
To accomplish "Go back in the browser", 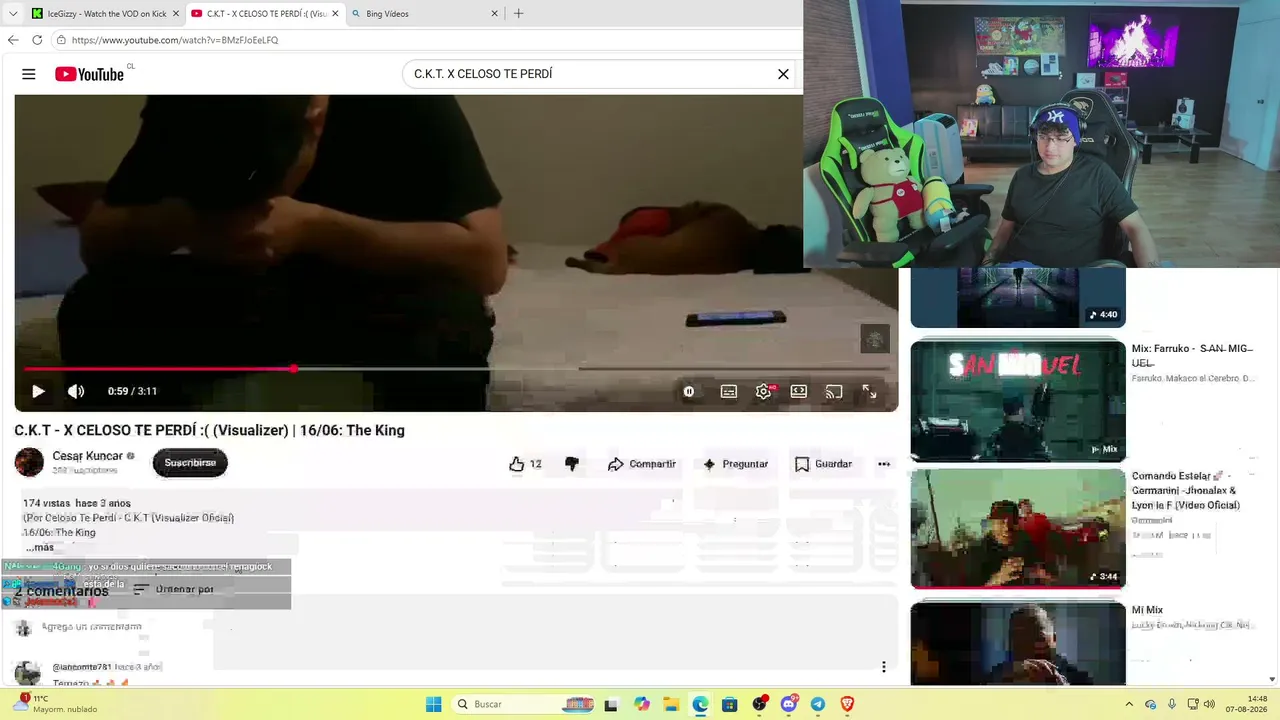I will coord(13,40).
